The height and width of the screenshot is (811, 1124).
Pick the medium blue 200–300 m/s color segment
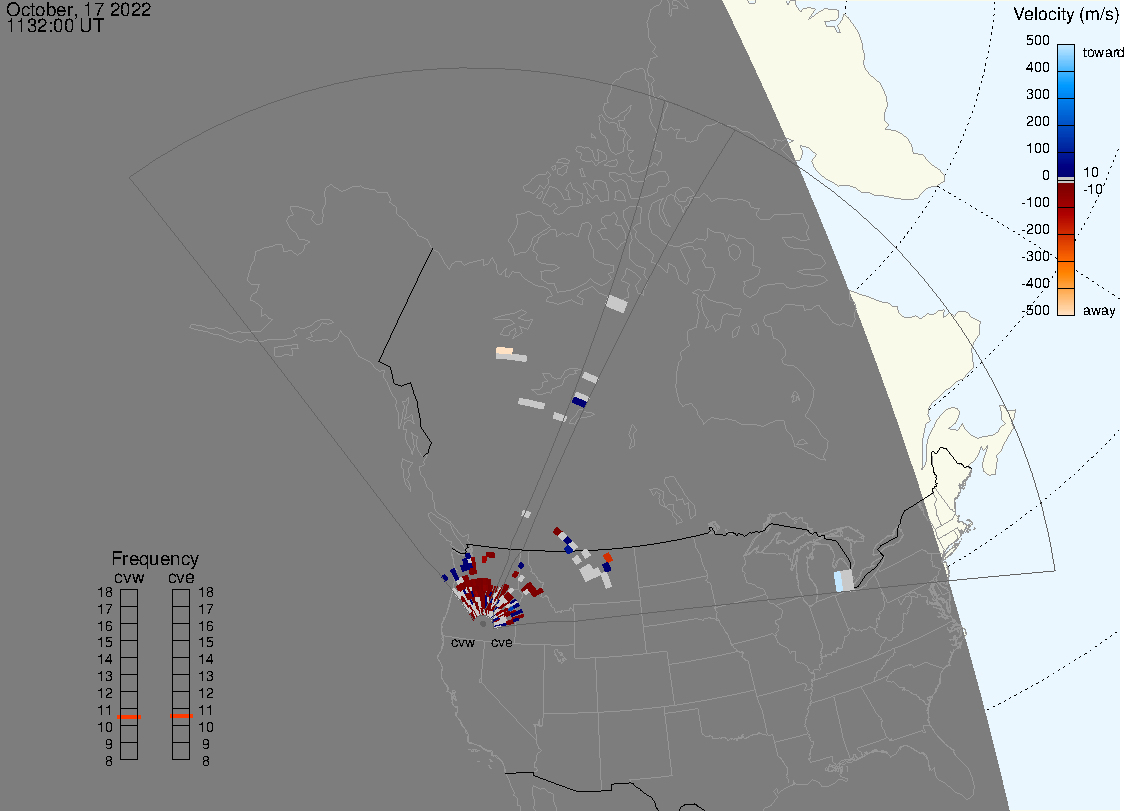point(1066,113)
